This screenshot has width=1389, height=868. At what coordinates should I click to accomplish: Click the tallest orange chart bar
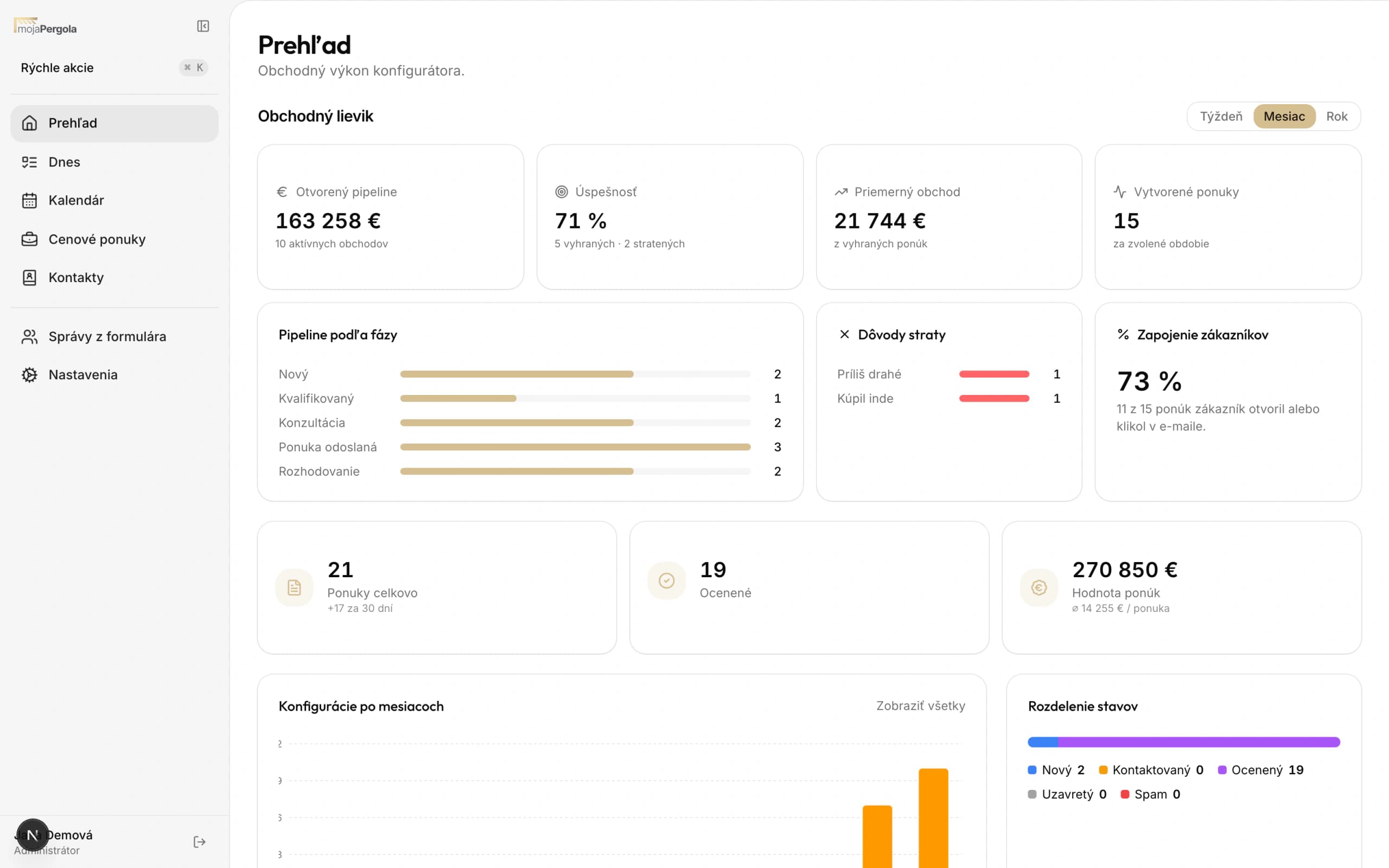(933, 818)
